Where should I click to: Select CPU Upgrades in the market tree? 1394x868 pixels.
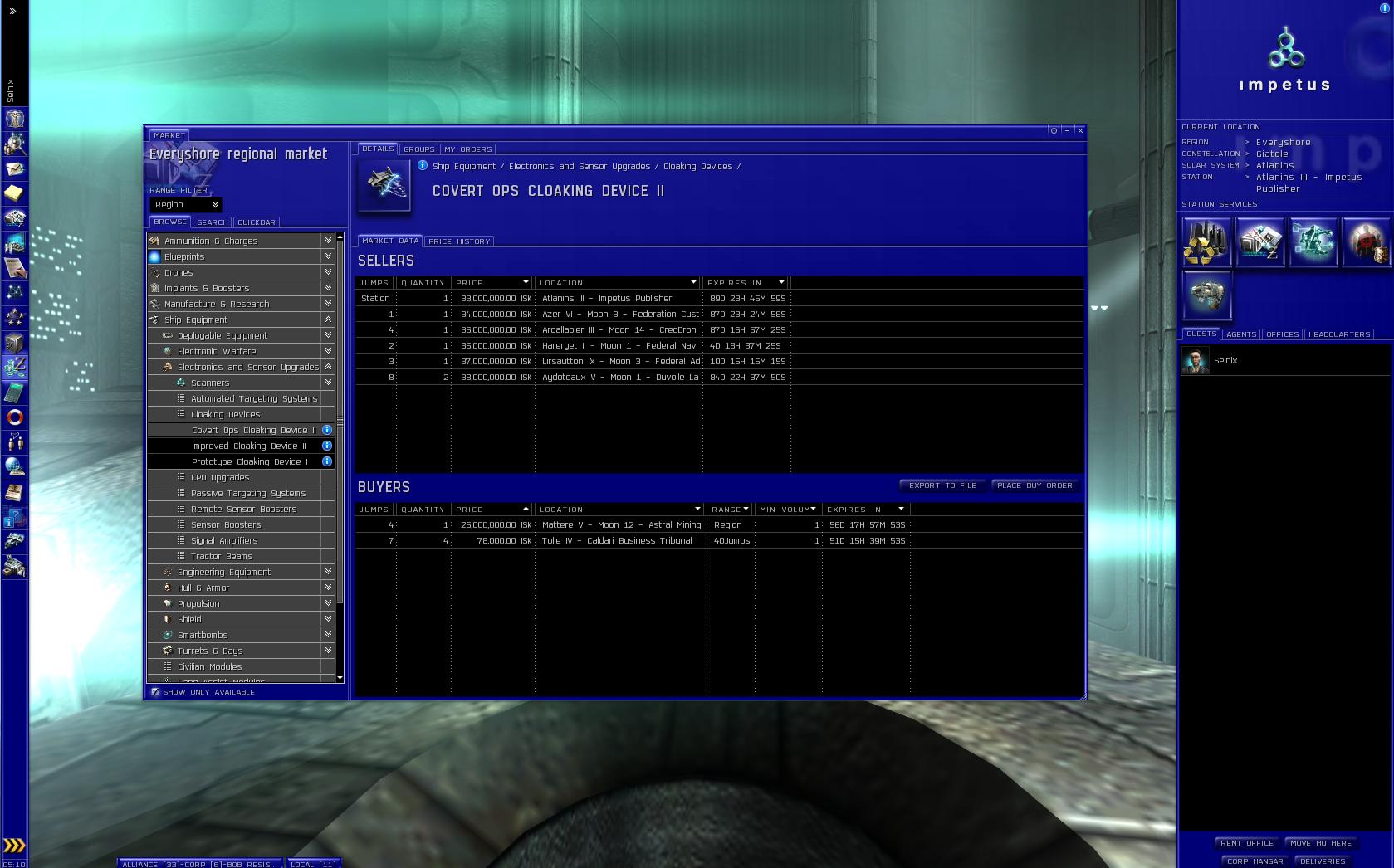(241, 477)
